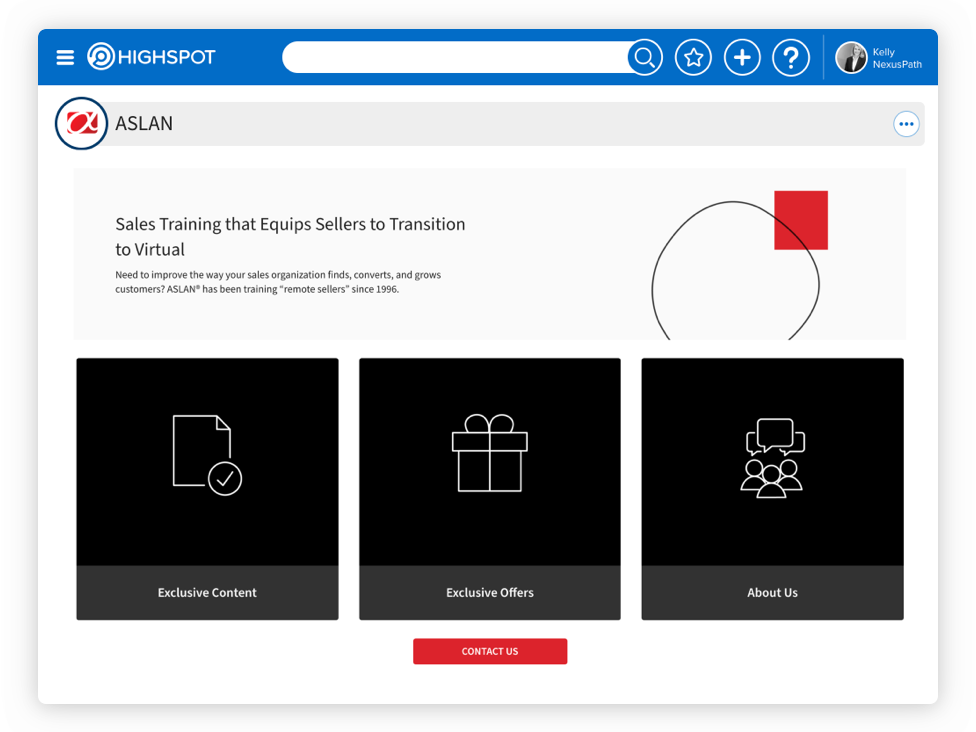This screenshot has width=976, height=732.
Task: Click the magnifying glass search icon
Action: click(x=645, y=58)
